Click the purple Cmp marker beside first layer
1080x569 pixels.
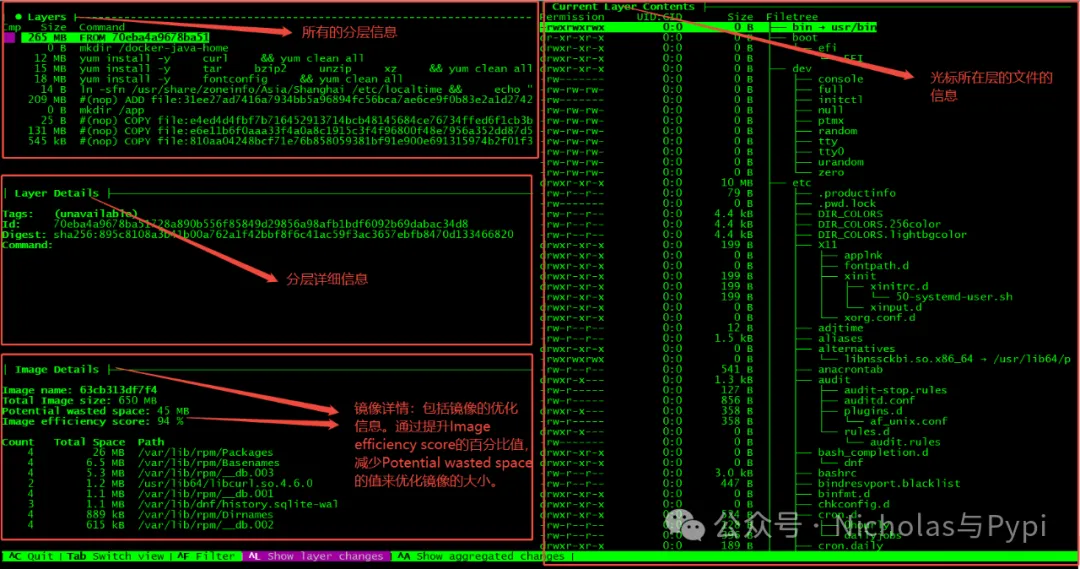click(10, 37)
